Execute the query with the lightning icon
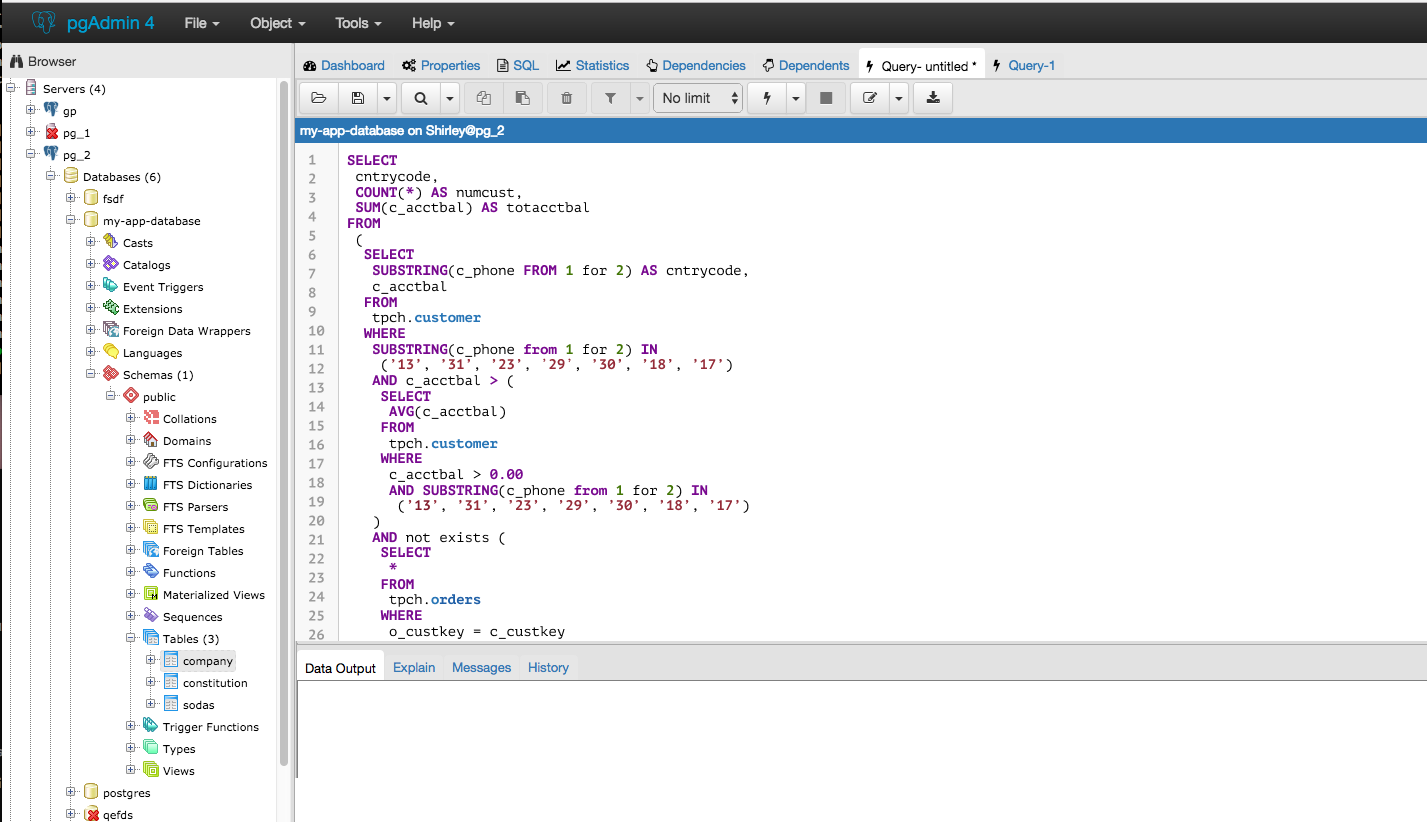 pyautogui.click(x=767, y=98)
